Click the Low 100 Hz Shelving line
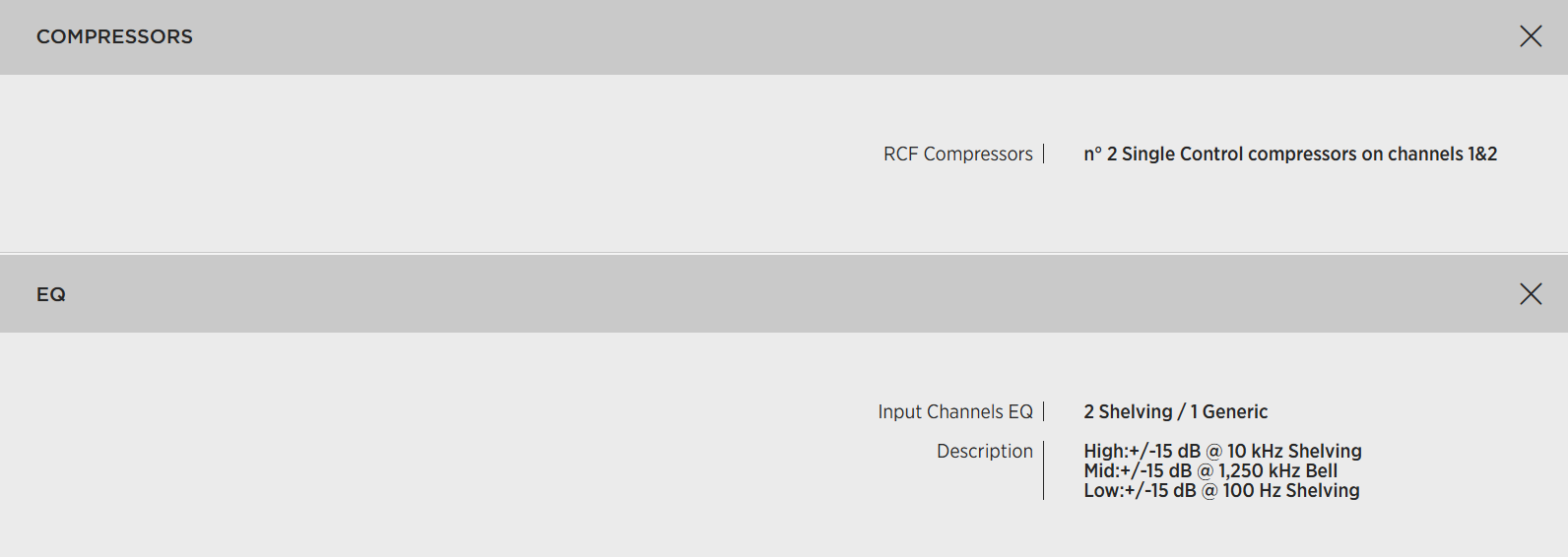This screenshot has height=557, width=1568. 1221,491
